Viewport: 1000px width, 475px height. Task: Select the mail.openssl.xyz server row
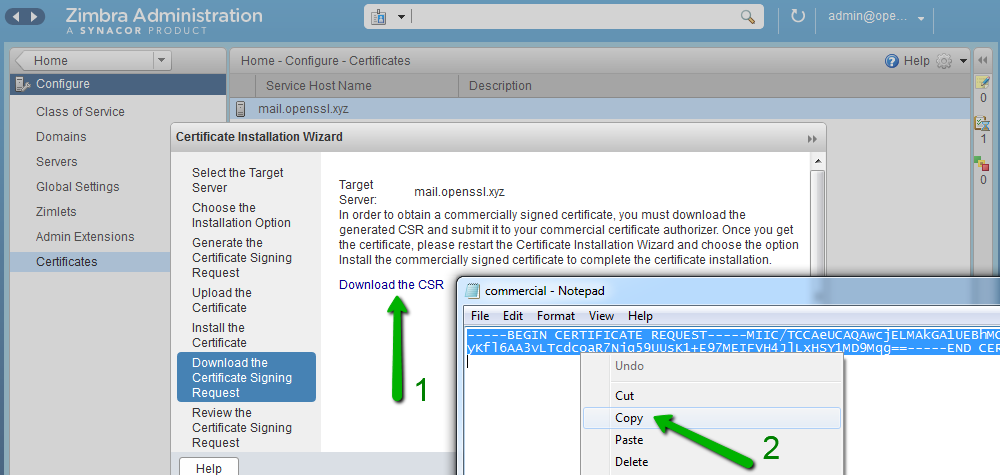point(304,109)
